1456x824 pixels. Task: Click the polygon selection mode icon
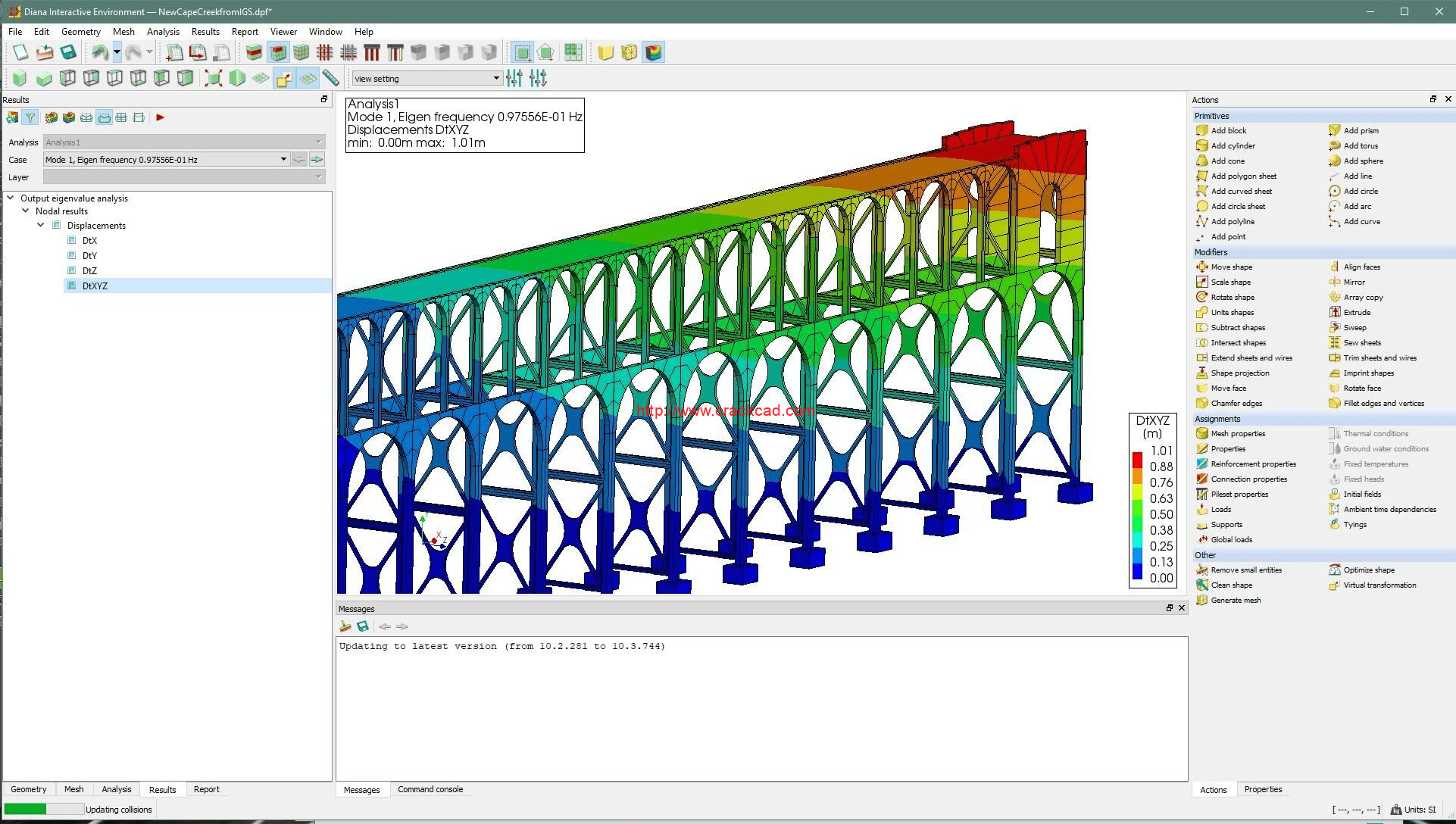click(545, 52)
